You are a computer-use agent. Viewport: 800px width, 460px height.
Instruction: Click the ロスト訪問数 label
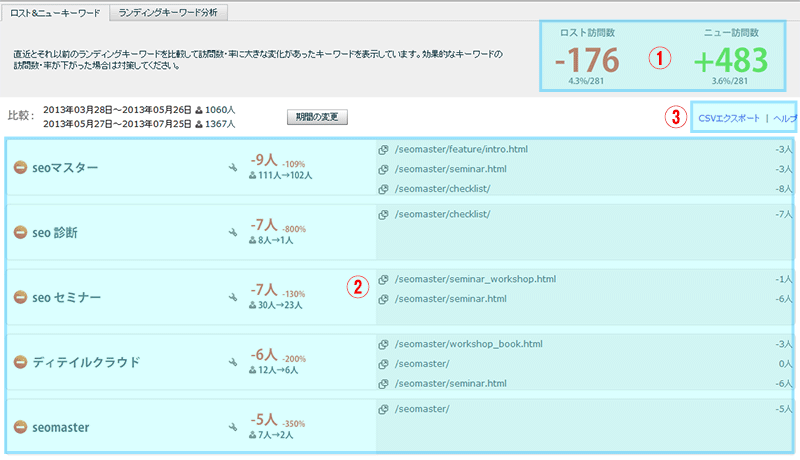click(x=587, y=33)
